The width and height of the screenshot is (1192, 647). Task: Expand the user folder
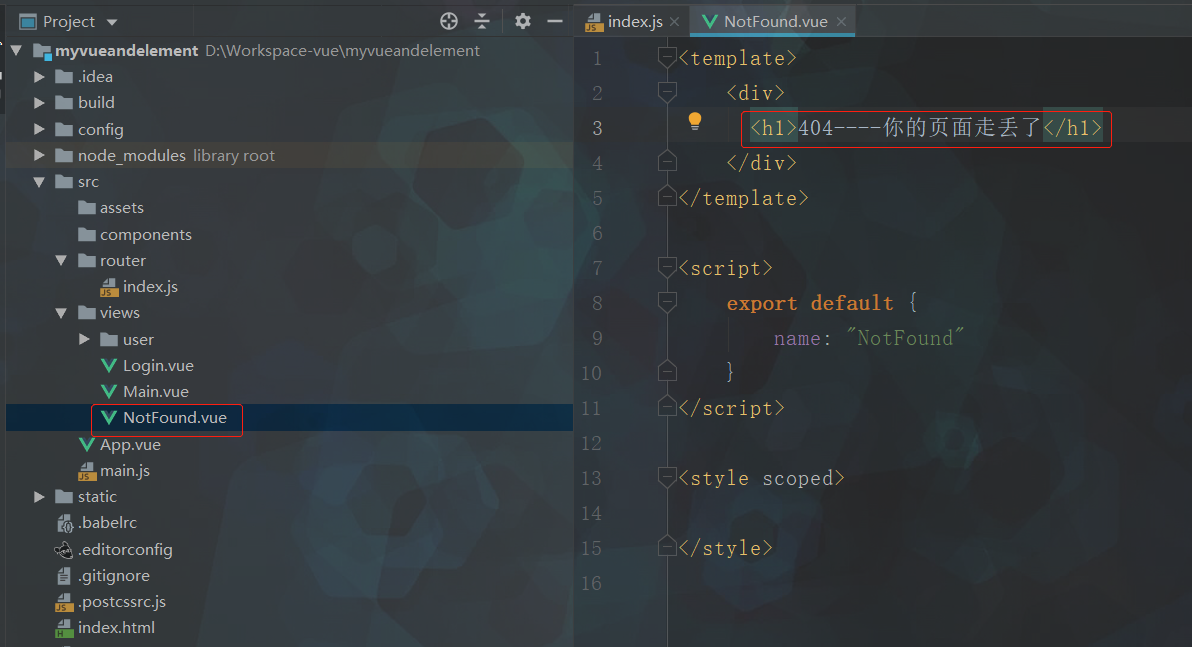point(84,339)
